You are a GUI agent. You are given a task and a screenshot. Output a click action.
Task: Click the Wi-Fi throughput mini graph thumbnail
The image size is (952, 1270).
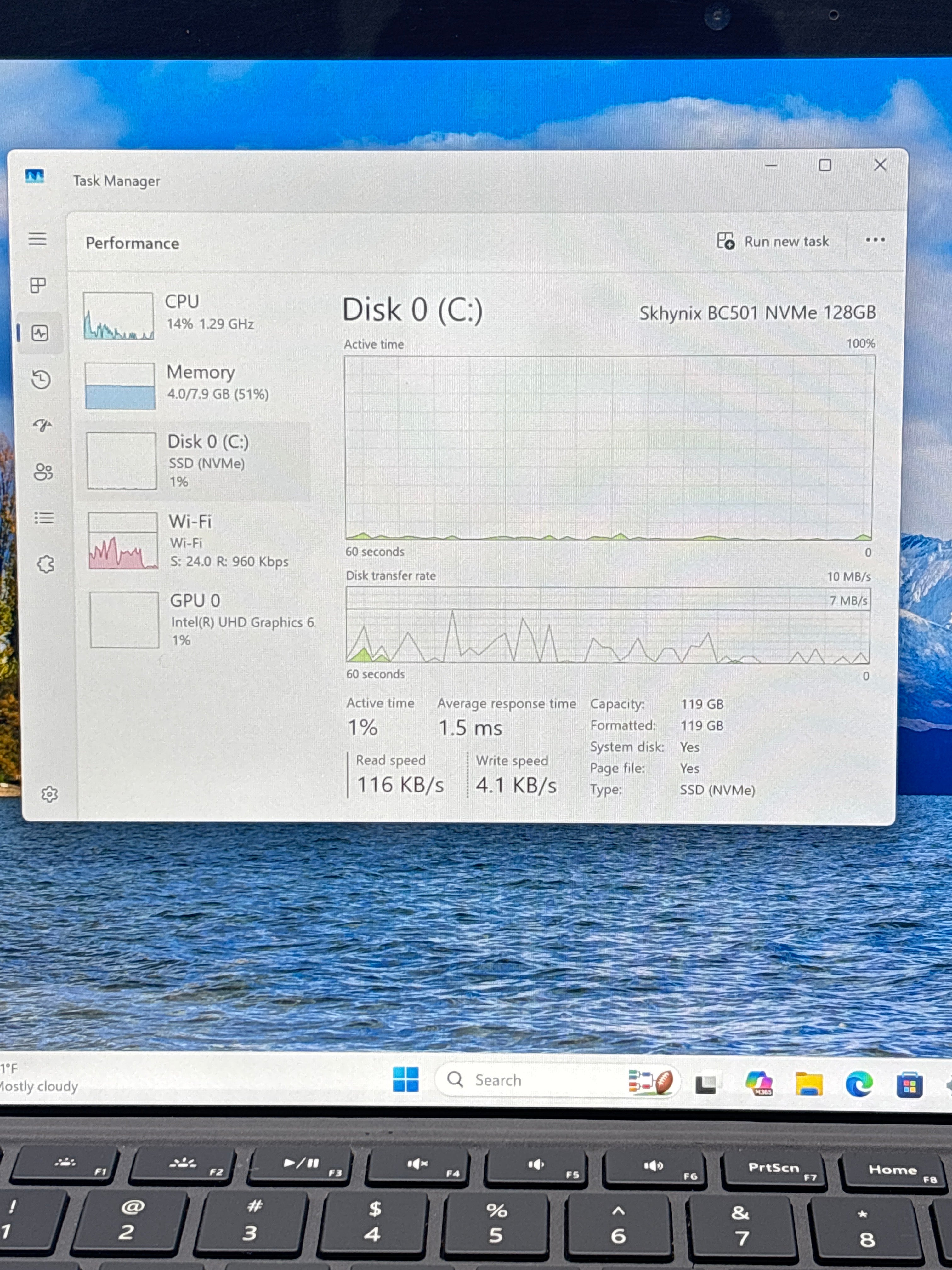click(123, 541)
